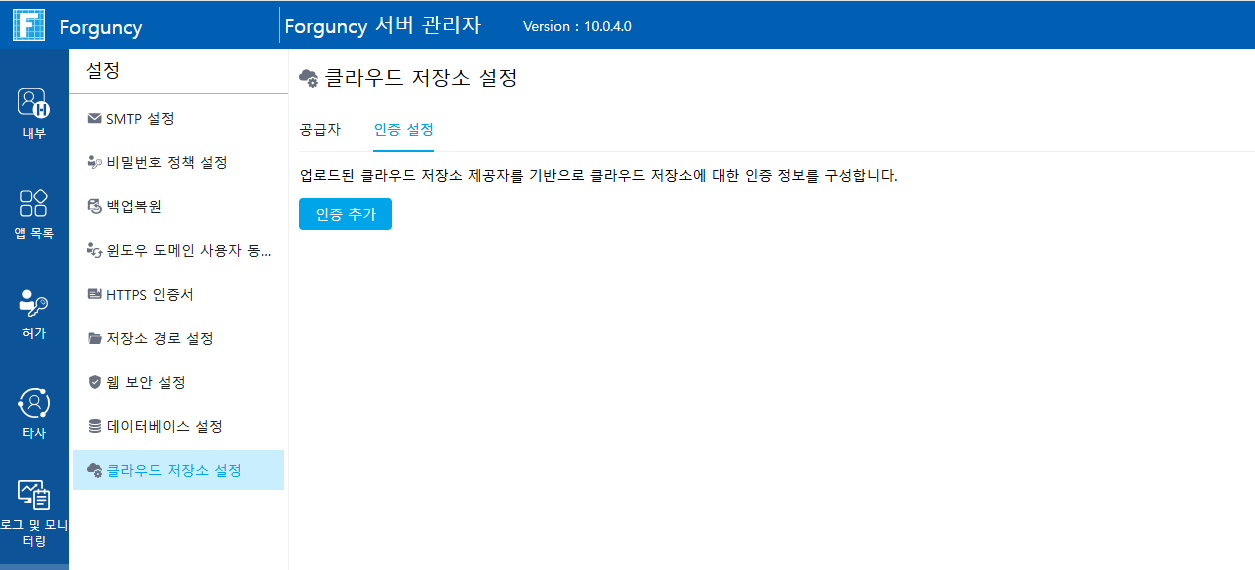Switch to the 공급자 tab
This screenshot has width=1255, height=570.
tap(320, 130)
